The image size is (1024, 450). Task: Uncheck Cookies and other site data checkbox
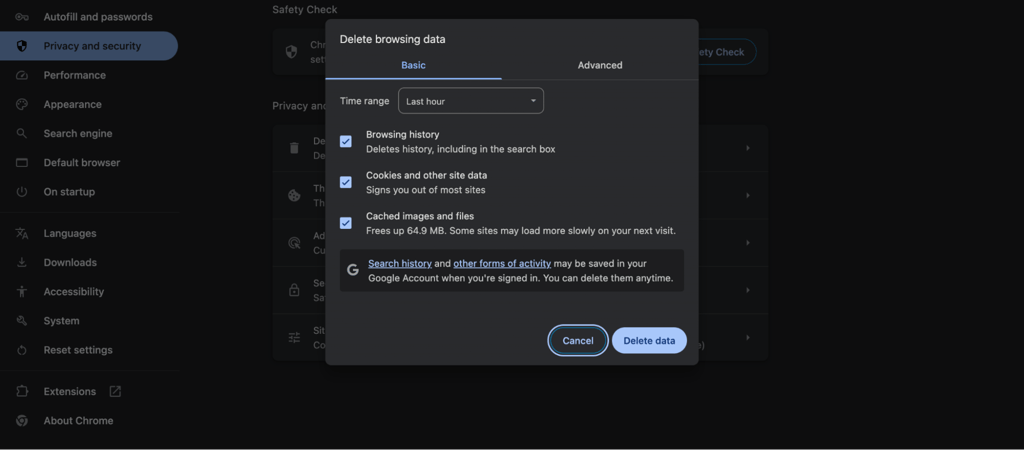346,182
